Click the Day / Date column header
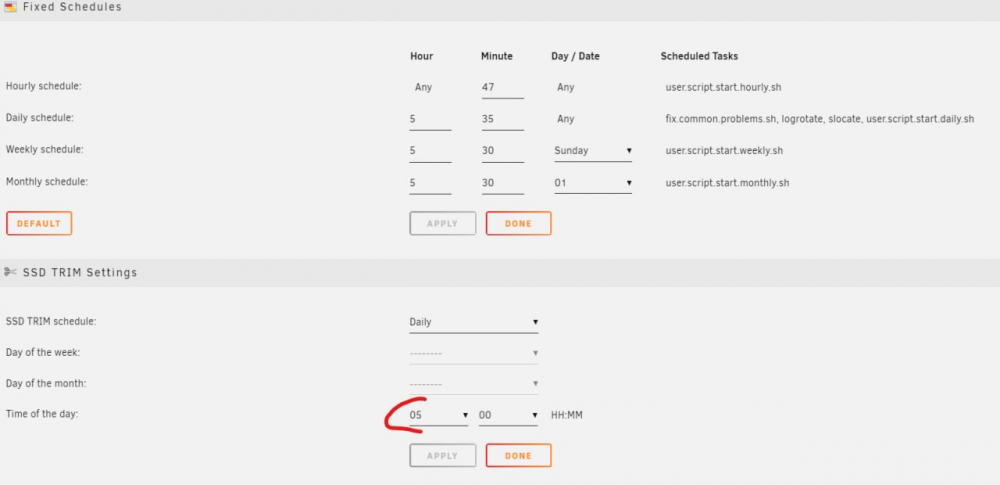This screenshot has height=485, width=1000. [x=575, y=56]
